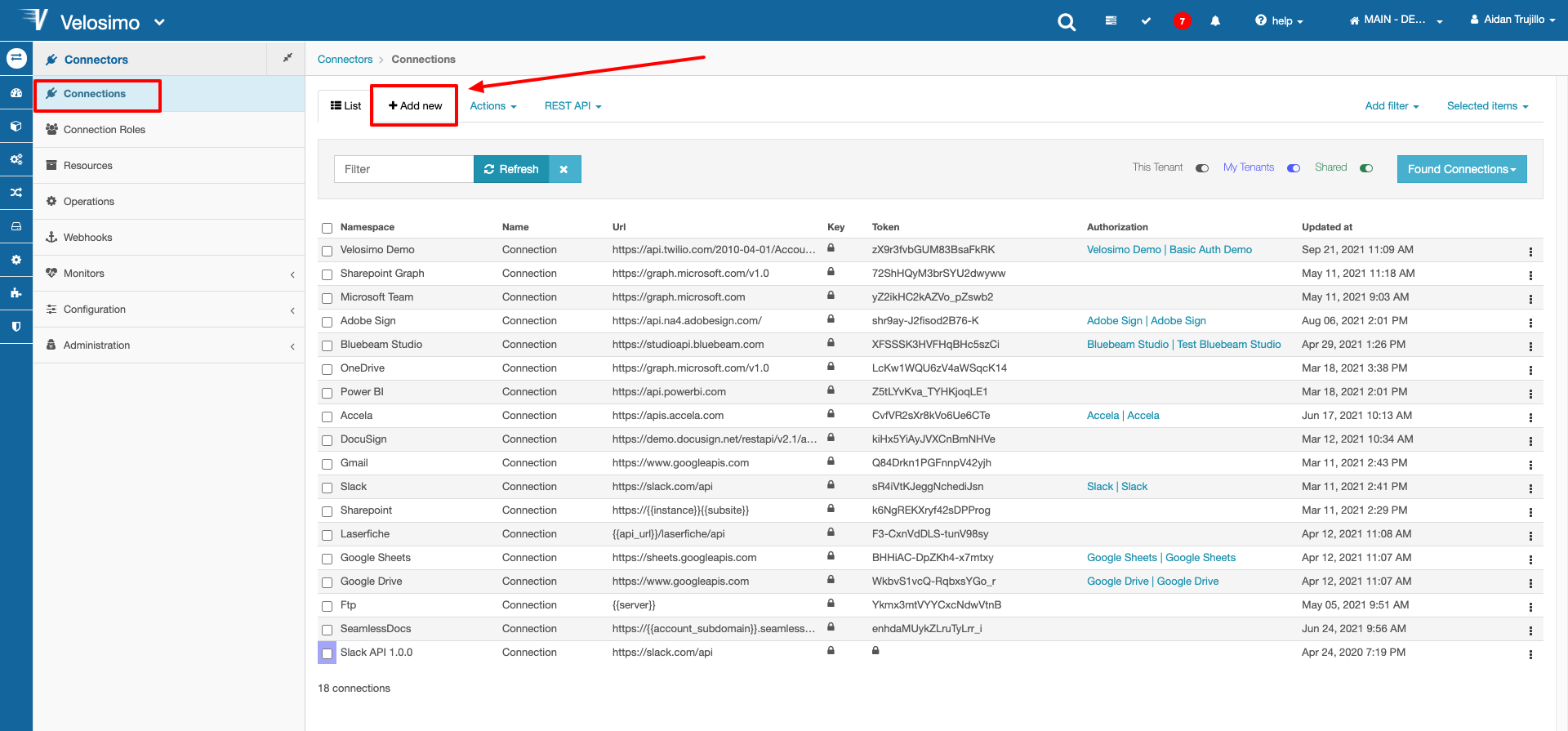Check the Slack API 1.0.0 row checkbox

coord(327,653)
